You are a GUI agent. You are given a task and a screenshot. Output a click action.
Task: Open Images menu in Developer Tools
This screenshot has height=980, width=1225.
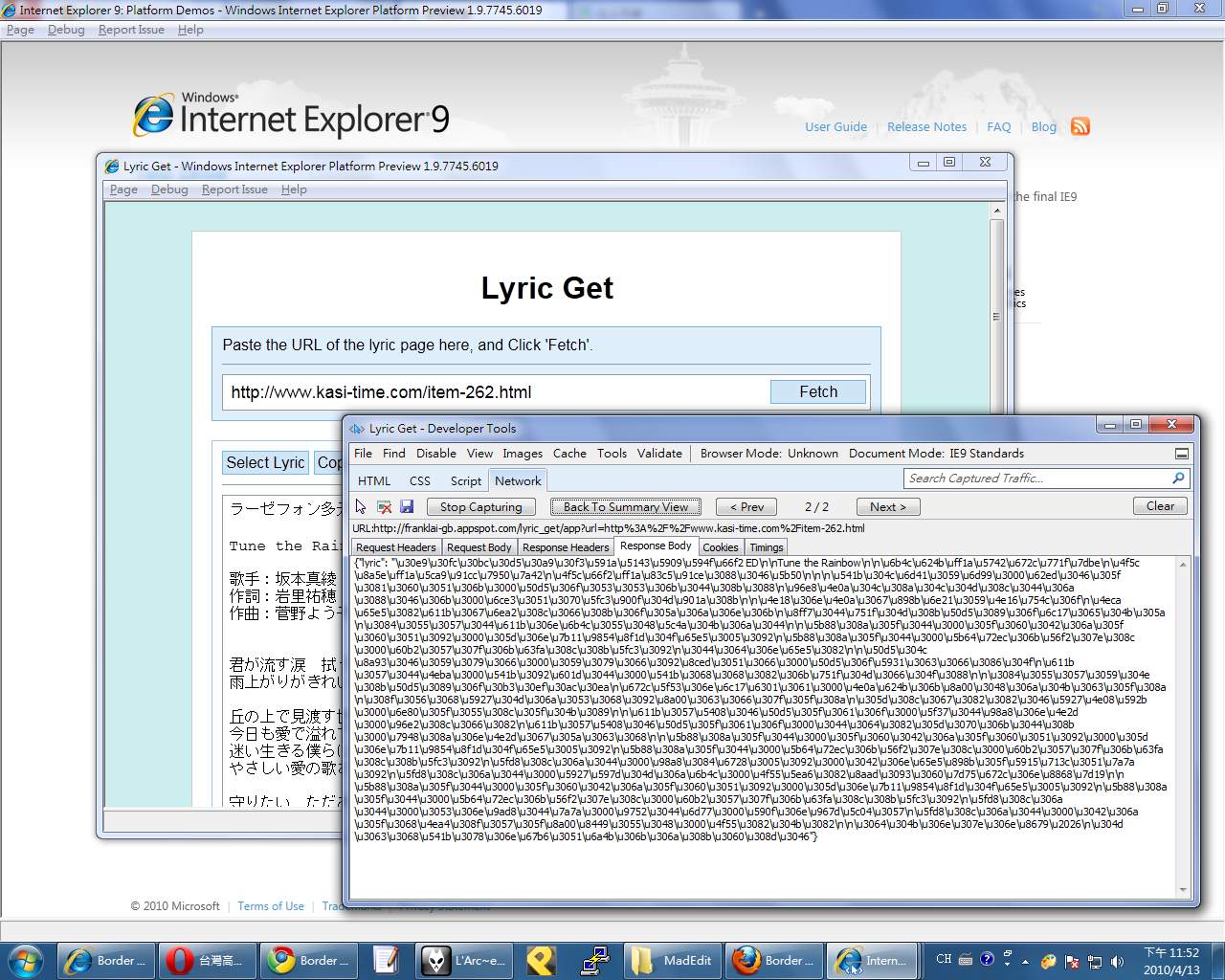523,454
